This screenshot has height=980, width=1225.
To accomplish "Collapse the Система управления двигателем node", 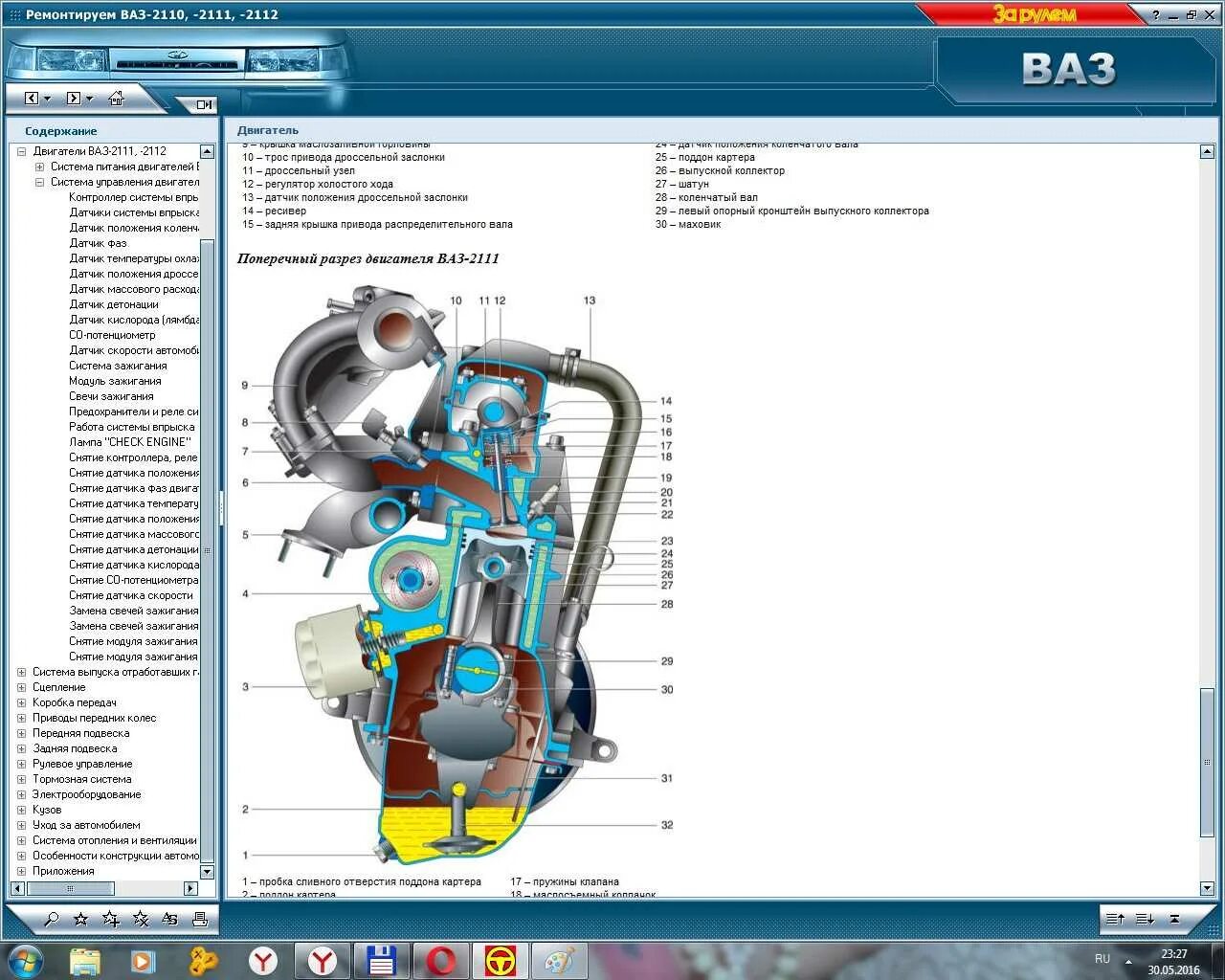I will click(x=39, y=182).
